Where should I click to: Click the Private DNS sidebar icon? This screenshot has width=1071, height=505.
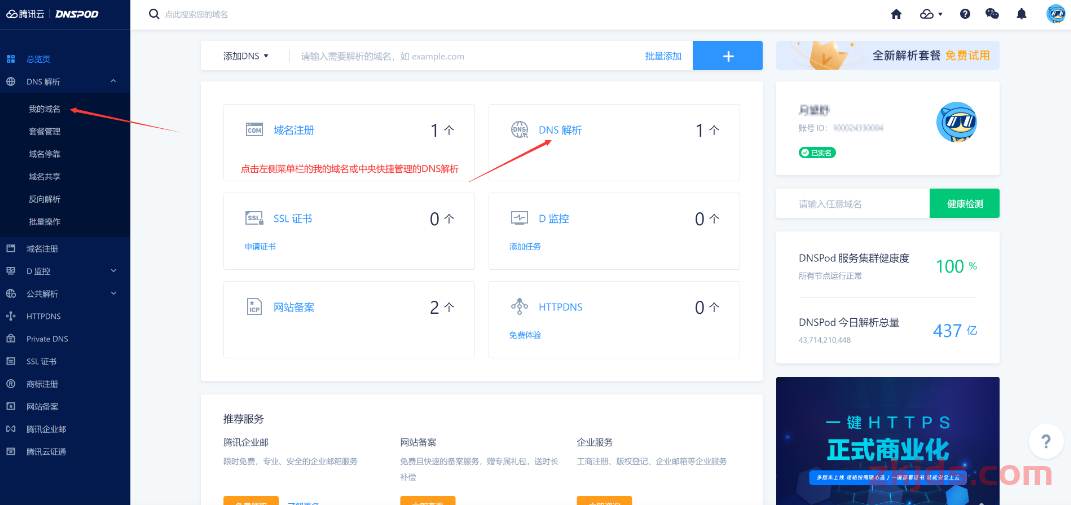click(x=10, y=339)
